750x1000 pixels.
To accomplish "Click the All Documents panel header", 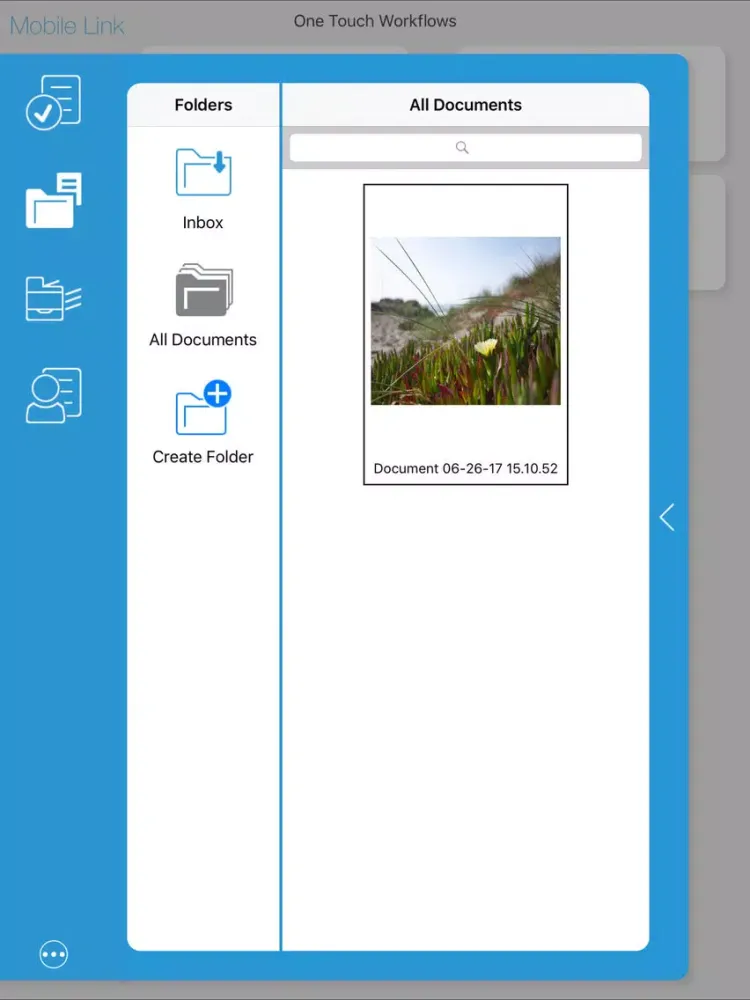I will [x=465, y=105].
